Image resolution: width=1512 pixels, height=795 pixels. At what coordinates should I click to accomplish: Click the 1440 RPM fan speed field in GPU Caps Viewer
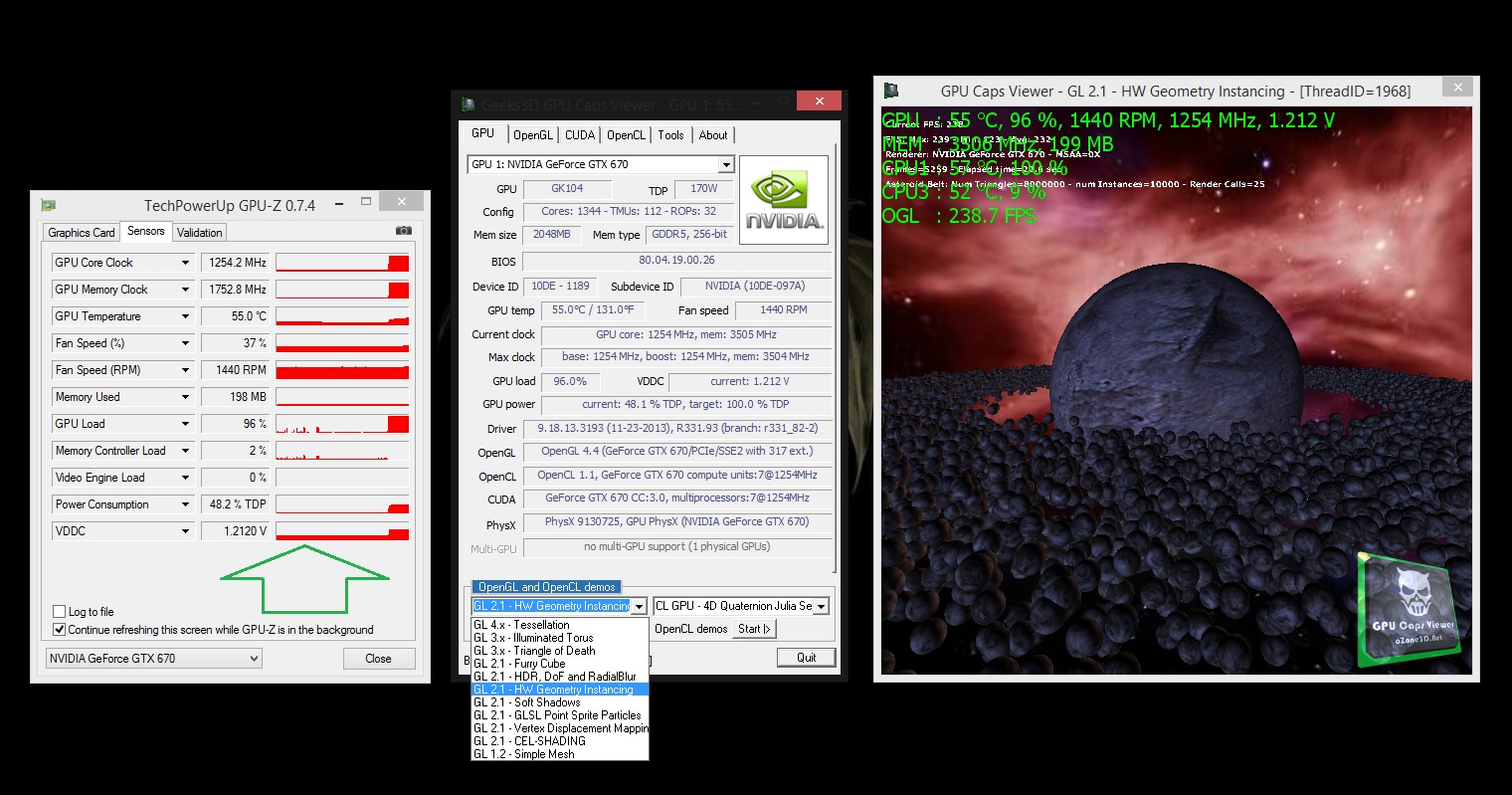784,310
